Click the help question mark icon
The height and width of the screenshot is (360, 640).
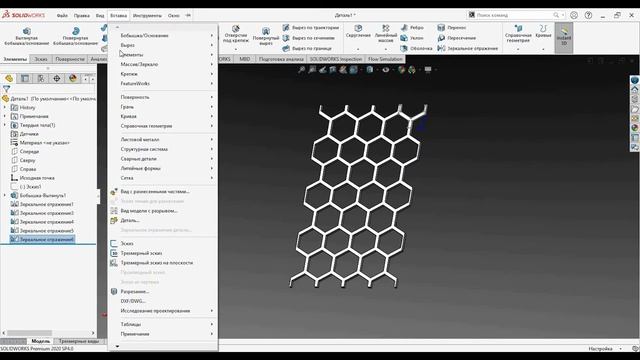click(588, 15)
